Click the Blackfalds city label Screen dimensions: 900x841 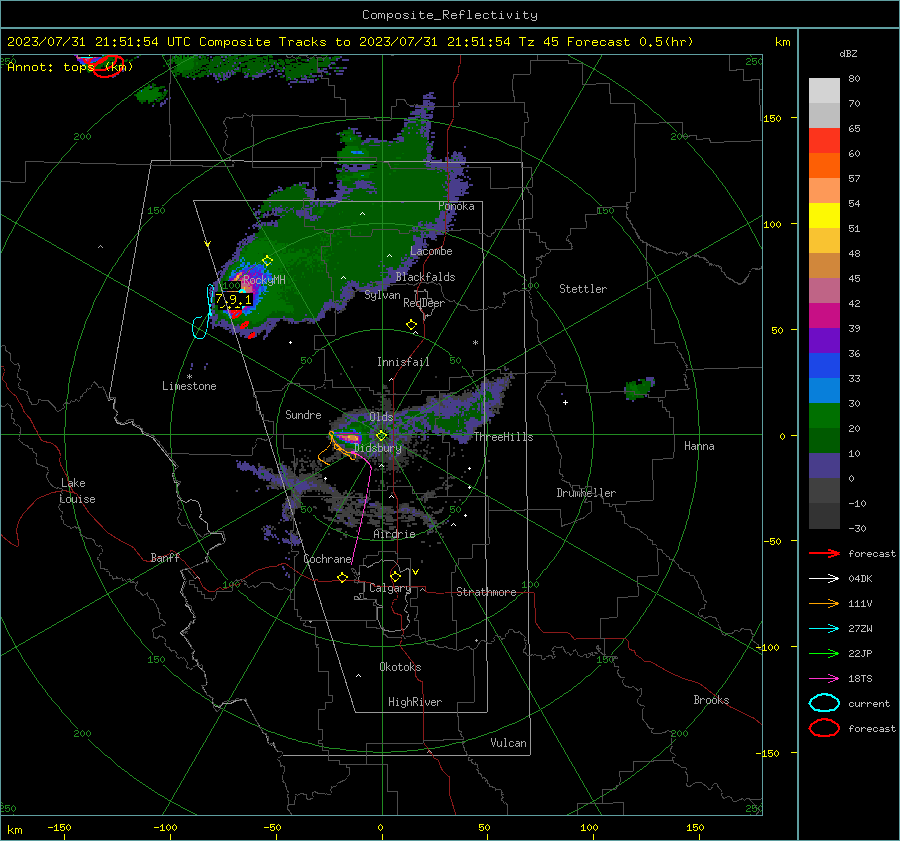click(425, 277)
